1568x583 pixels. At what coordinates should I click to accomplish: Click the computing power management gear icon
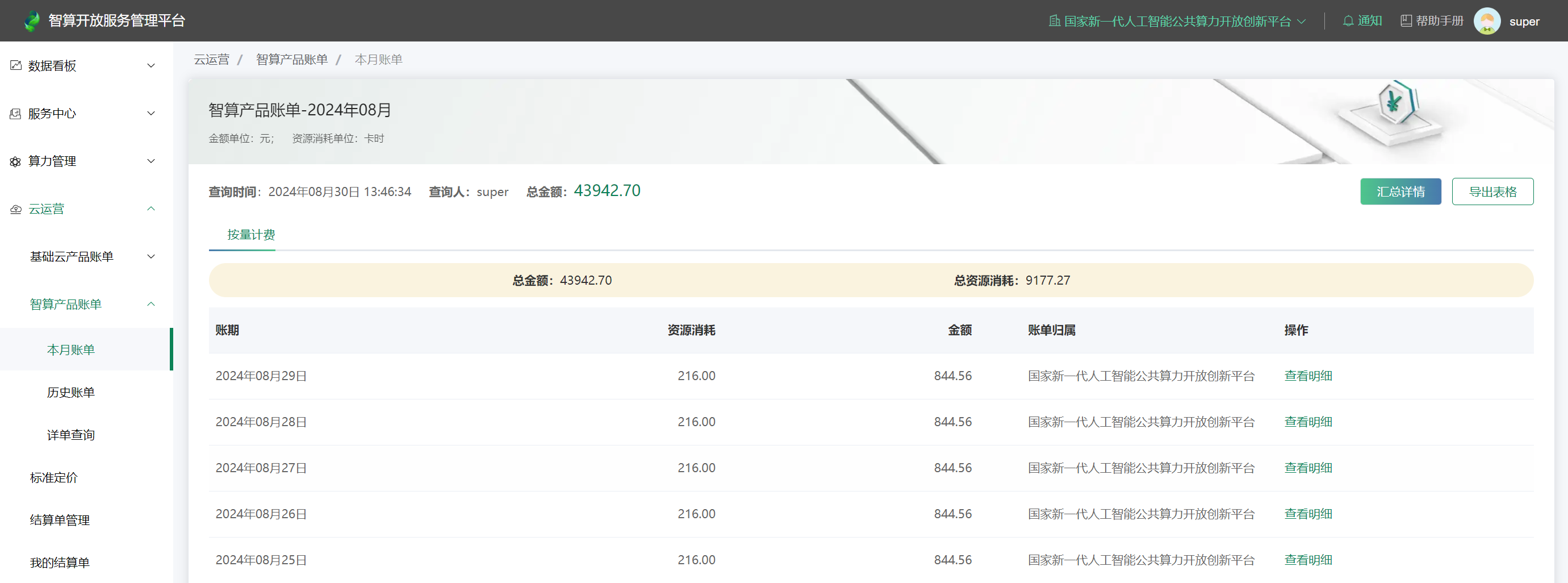(x=16, y=161)
